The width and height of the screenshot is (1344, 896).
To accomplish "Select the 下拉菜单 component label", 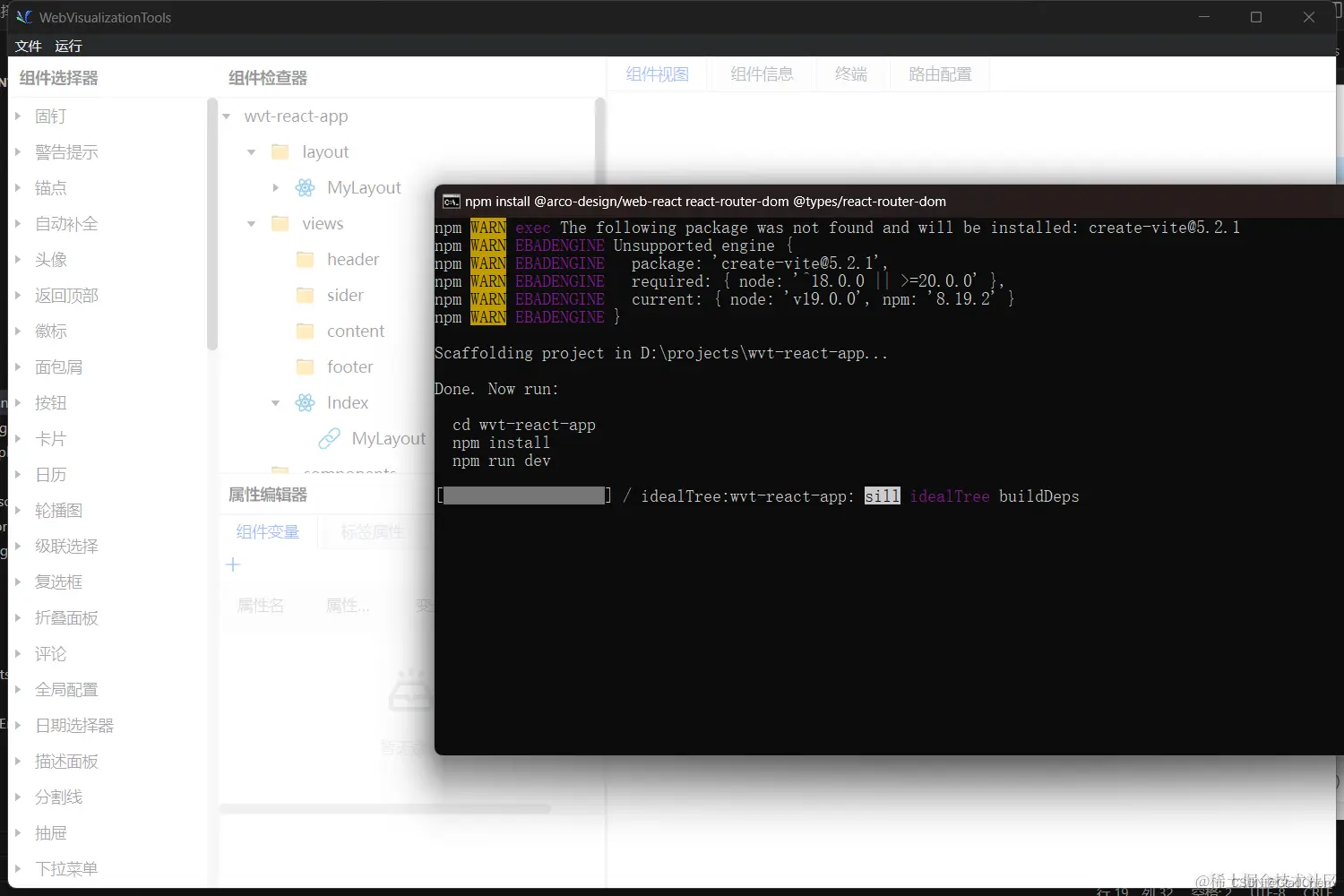I will (x=67, y=869).
